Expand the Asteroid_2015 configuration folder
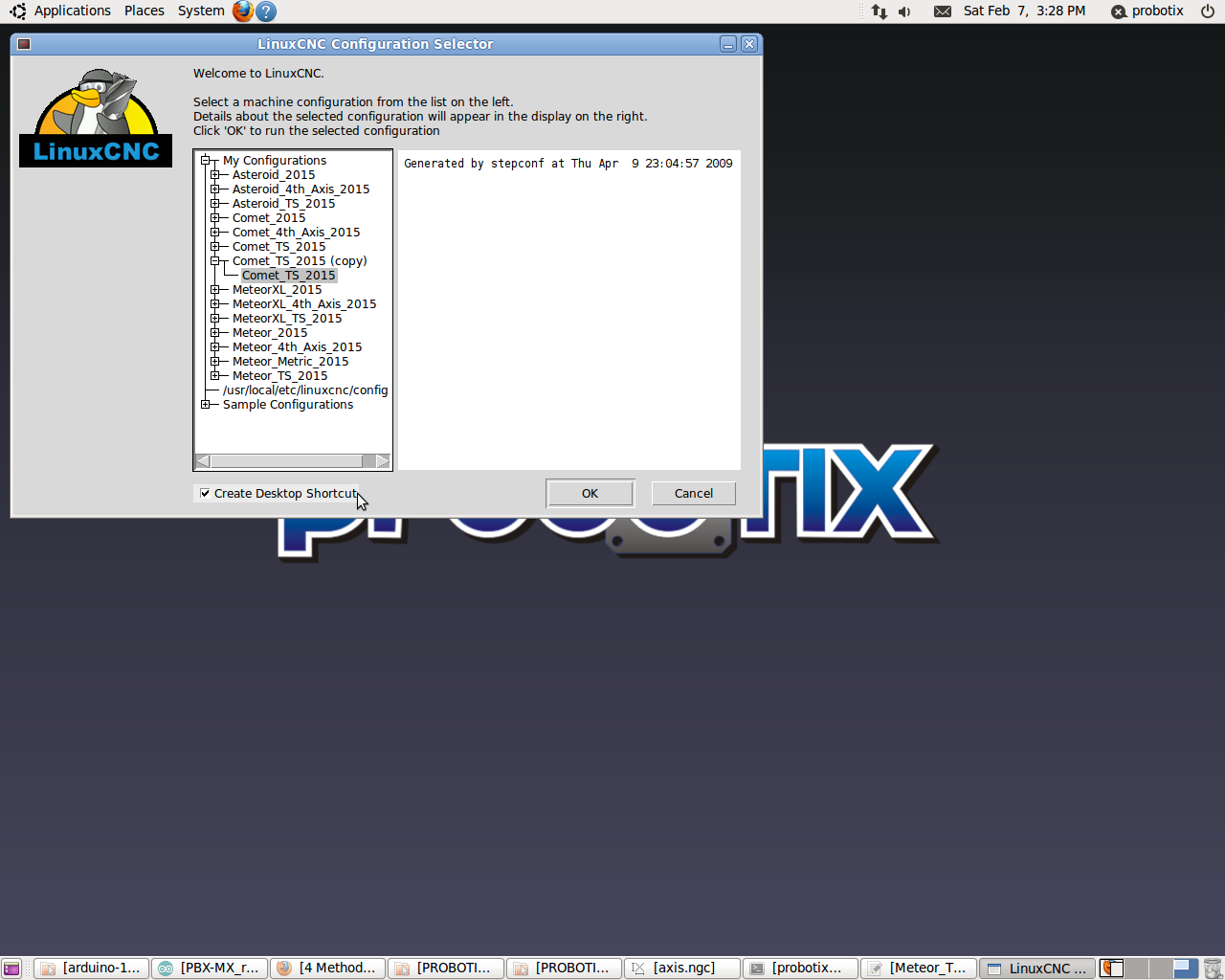Viewport: 1225px width, 980px height. 215,175
